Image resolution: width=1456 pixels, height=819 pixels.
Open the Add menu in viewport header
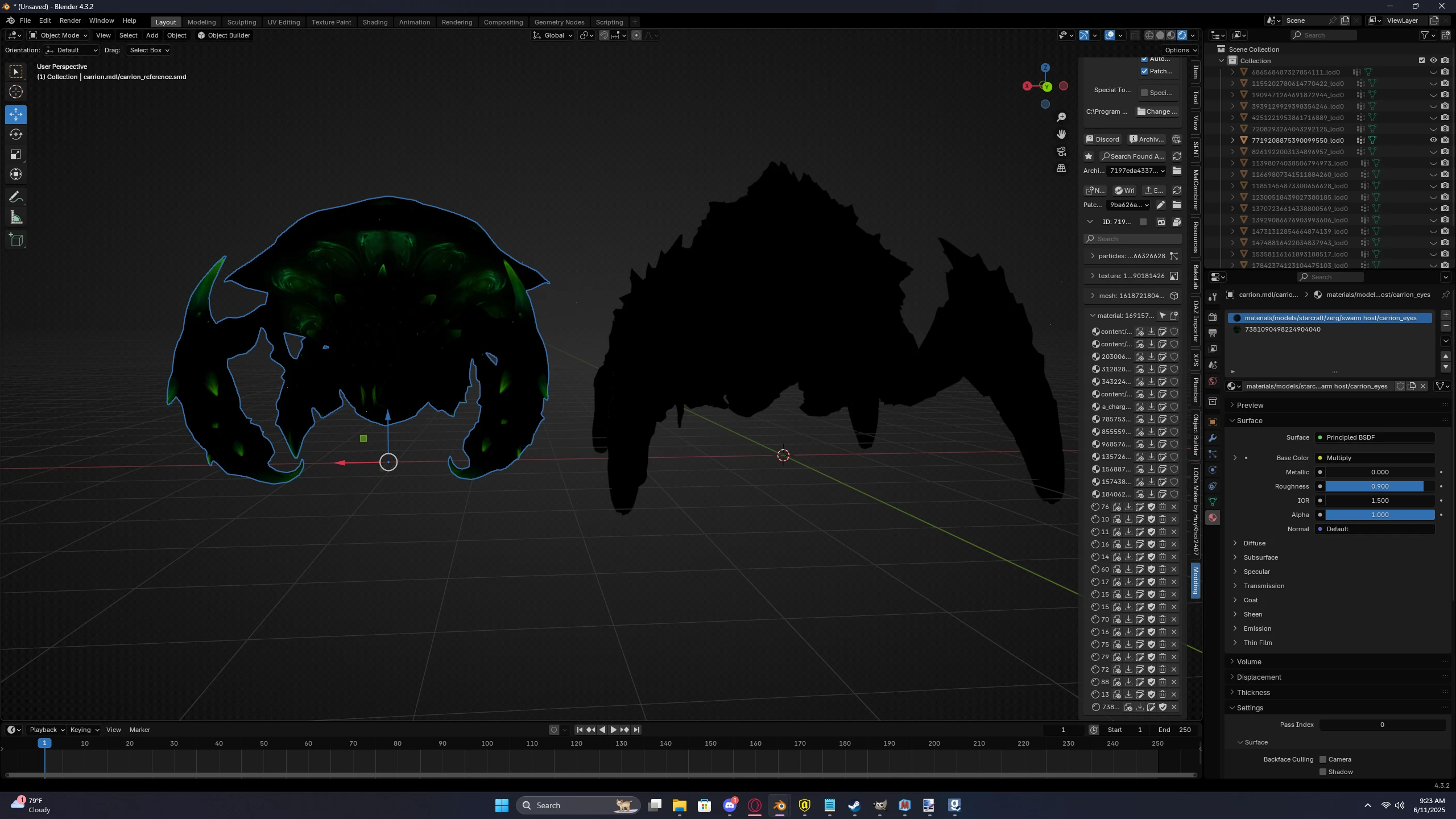[x=152, y=35]
